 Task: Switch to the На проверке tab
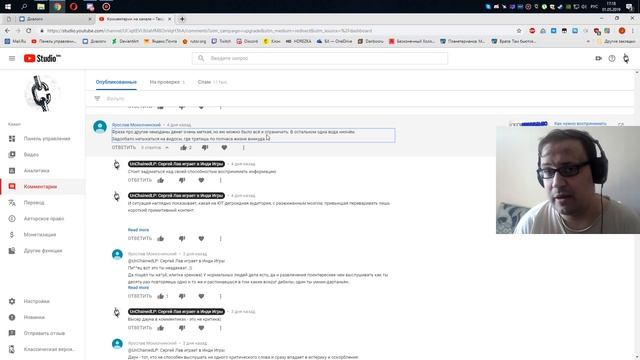click(167, 82)
